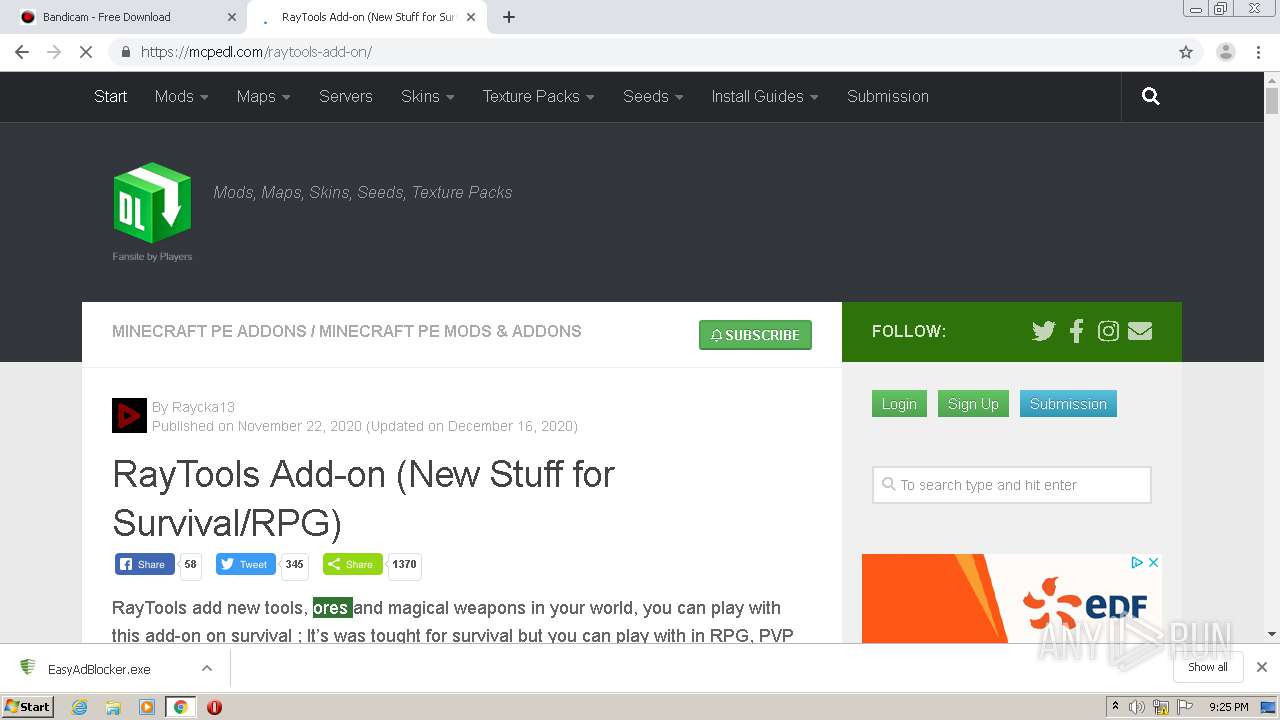Select the RayTools Add-on tab

click(368, 17)
